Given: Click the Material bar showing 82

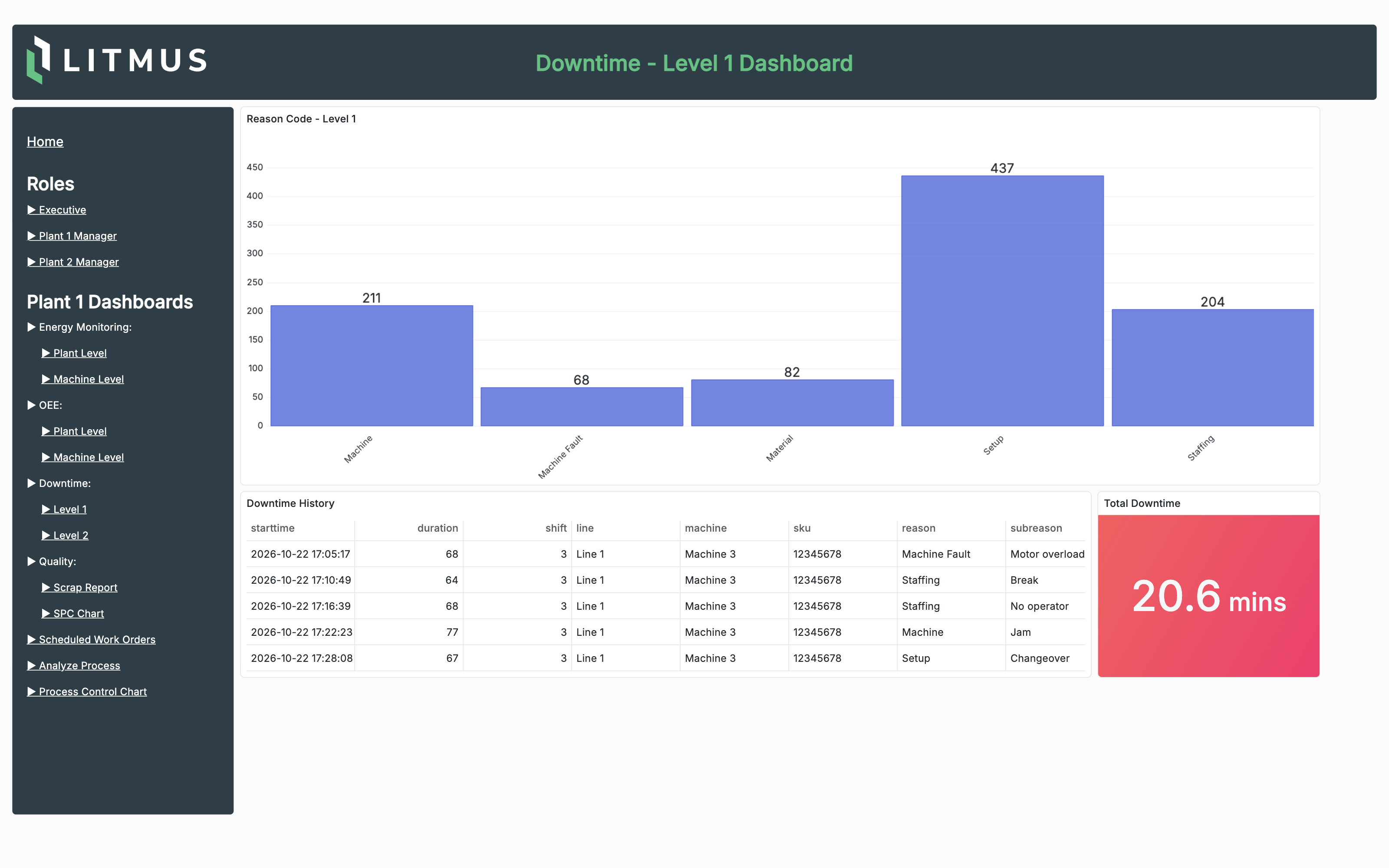Looking at the screenshot, I should [792, 402].
